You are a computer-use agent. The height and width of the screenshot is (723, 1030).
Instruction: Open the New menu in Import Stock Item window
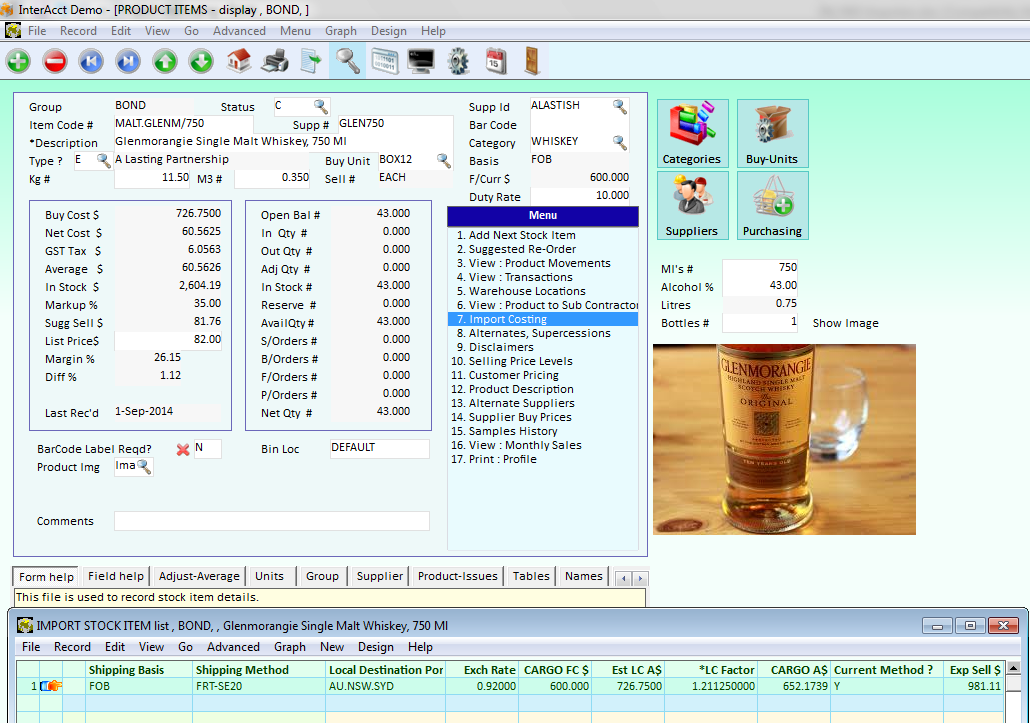pyautogui.click(x=332, y=647)
